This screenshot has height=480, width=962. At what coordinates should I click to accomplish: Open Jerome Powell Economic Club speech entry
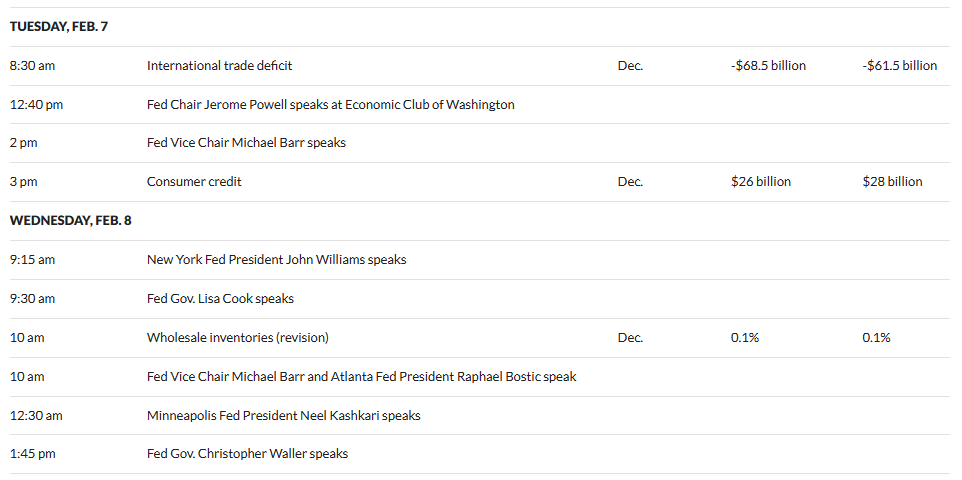coord(330,104)
